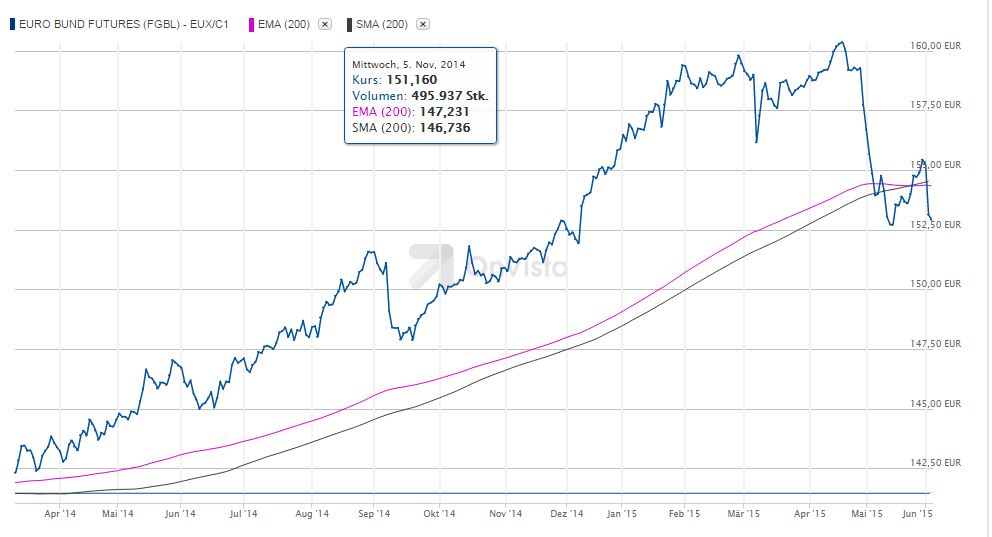This screenshot has height=537, width=992.
Task: Click the 150,00 EUR y-axis label
Action: tap(937, 284)
